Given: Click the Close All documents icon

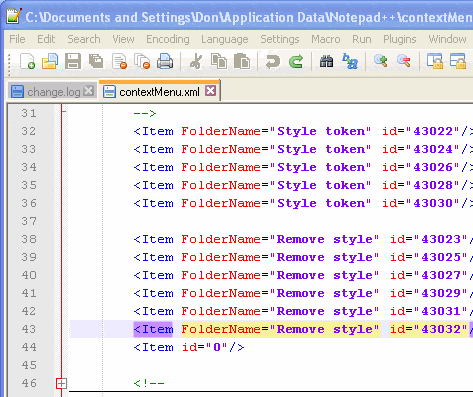Looking at the screenshot, I should pos(142,61).
